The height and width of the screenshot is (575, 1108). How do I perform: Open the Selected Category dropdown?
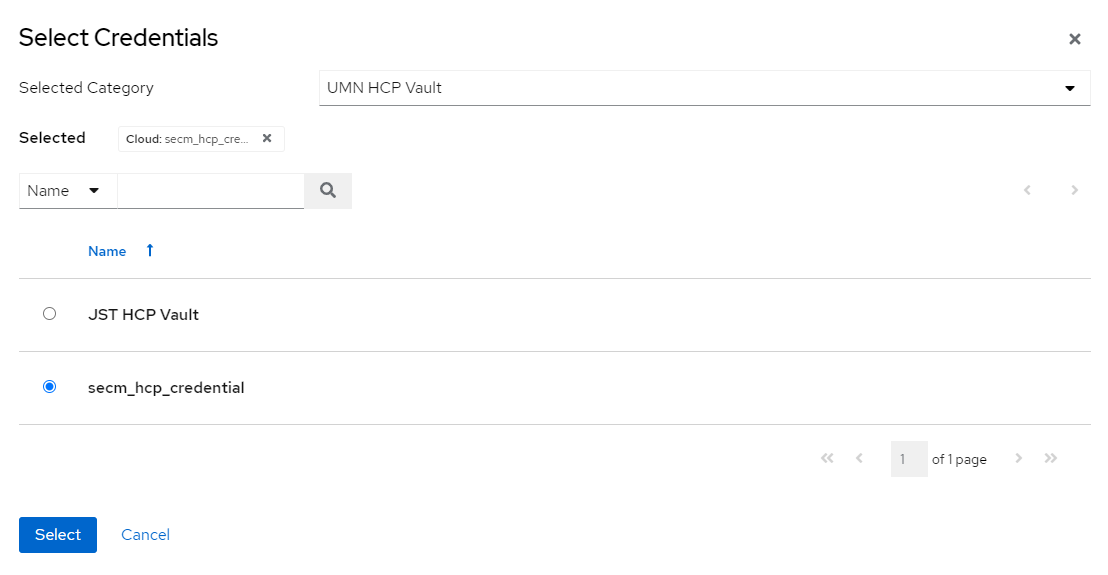click(704, 88)
